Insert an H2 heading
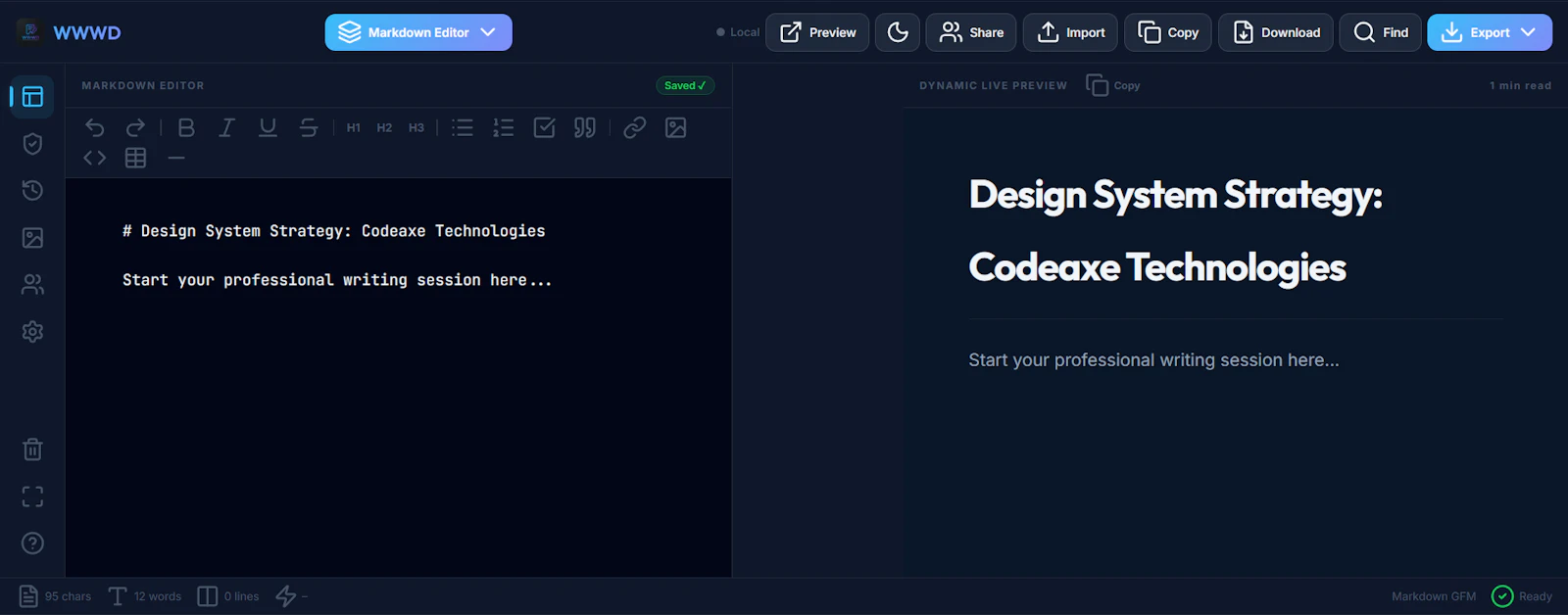Image resolution: width=1568 pixels, height=615 pixels. click(384, 128)
